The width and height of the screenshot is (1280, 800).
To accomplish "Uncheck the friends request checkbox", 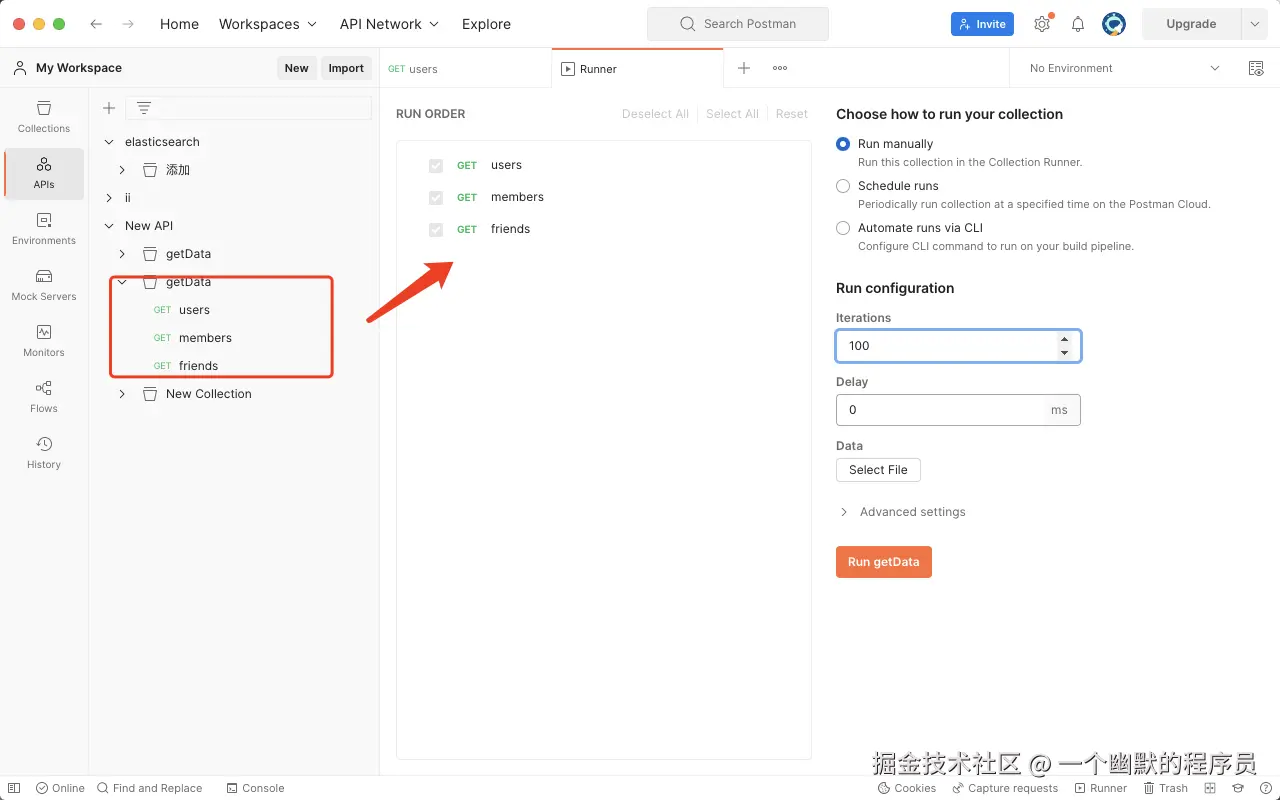I will click(x=436, y=229).
